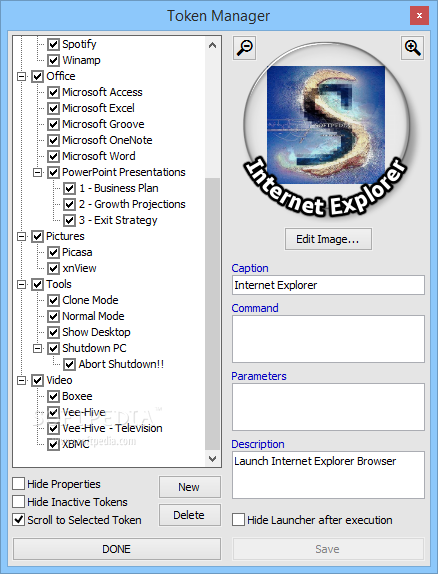Image resolution: width=438 pixels, height=574 pixels.
Task: Enable Hide Launcher after execution
Action: click(238, 519)
